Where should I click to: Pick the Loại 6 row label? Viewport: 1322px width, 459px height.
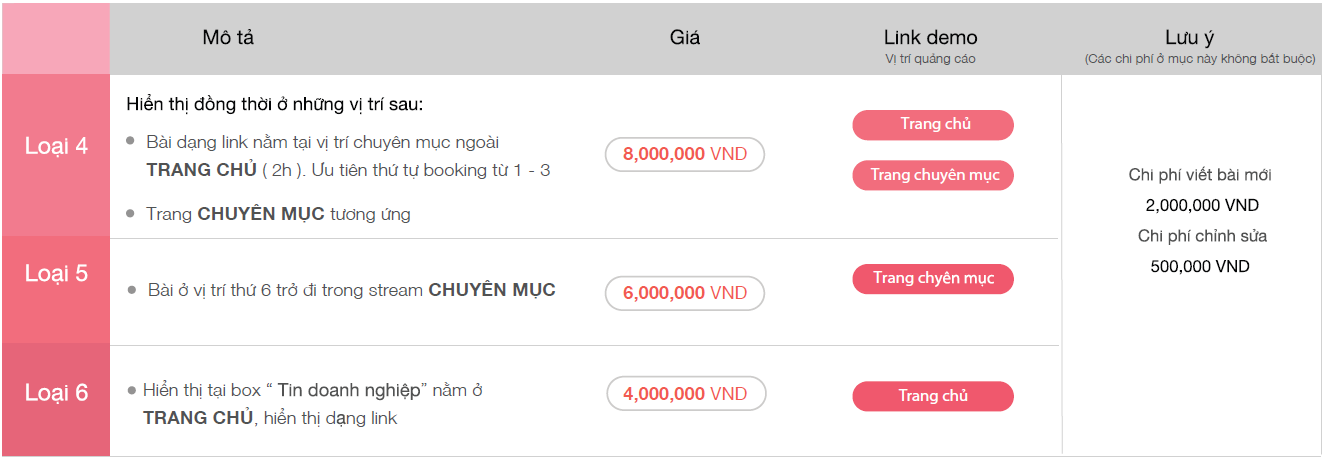[x=56, y=393]
